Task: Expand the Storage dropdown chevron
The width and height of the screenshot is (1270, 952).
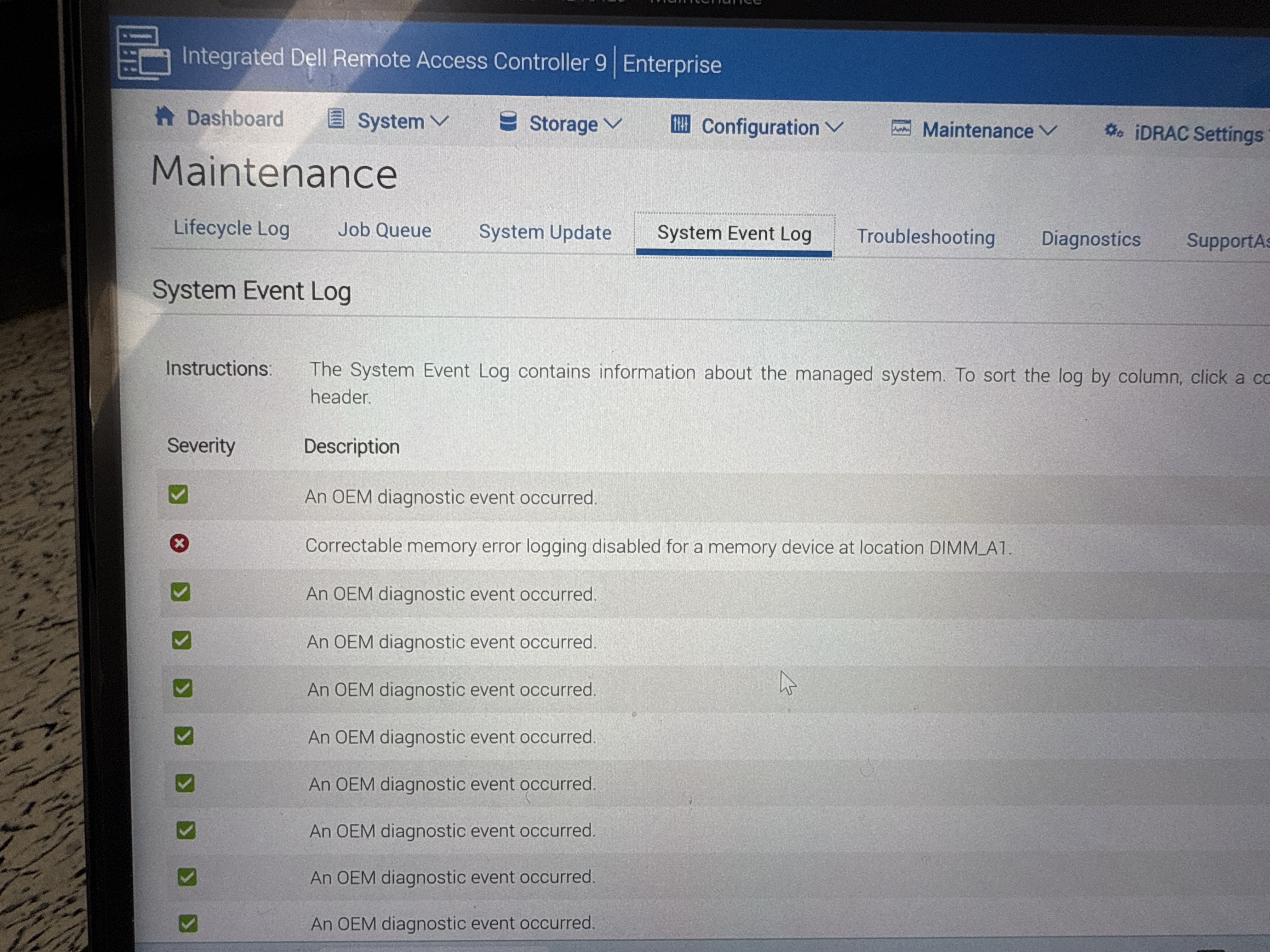Action: 613,124
